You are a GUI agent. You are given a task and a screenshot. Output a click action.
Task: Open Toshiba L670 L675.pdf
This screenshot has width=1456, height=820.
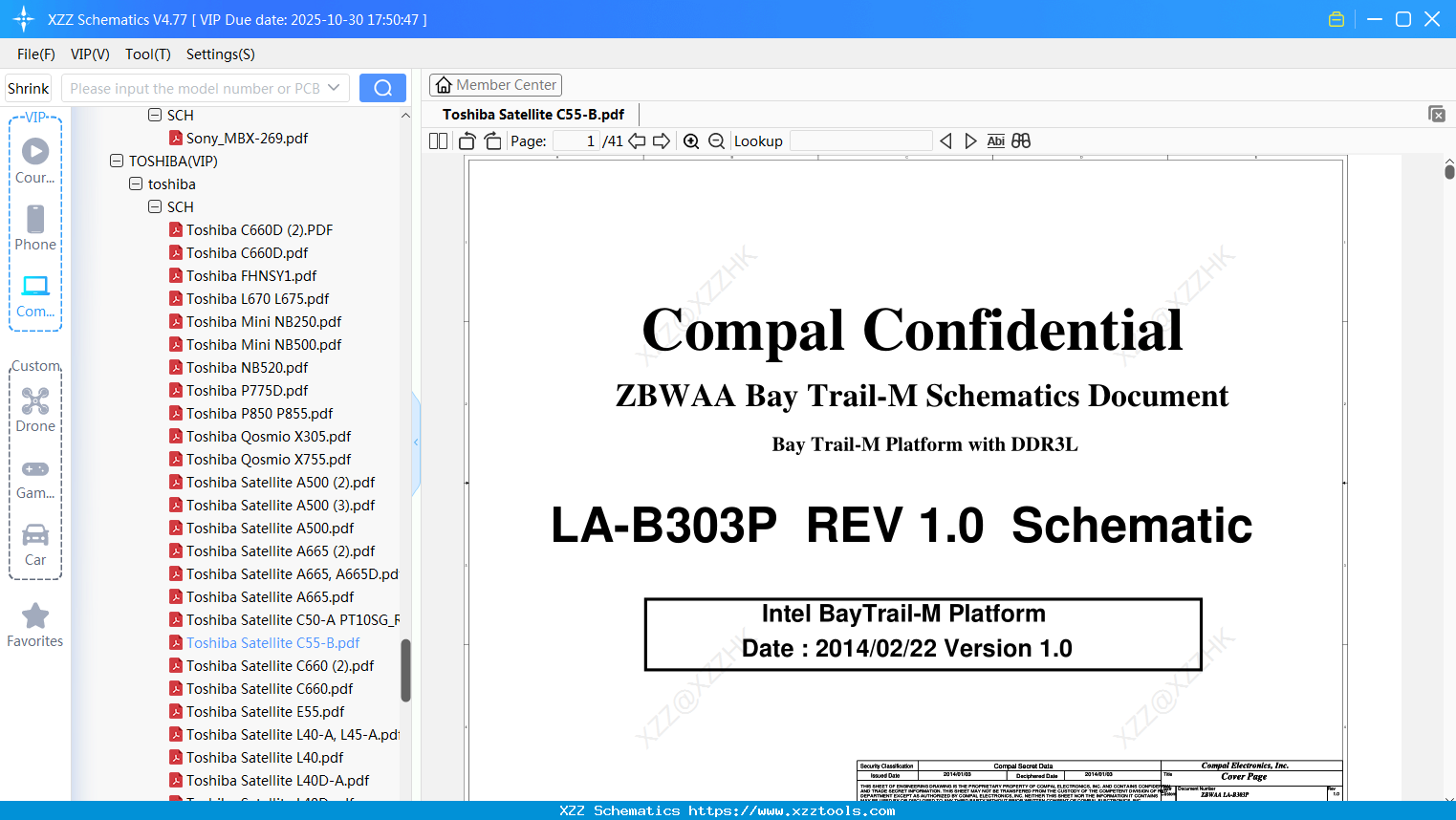[x=257, y=298]
